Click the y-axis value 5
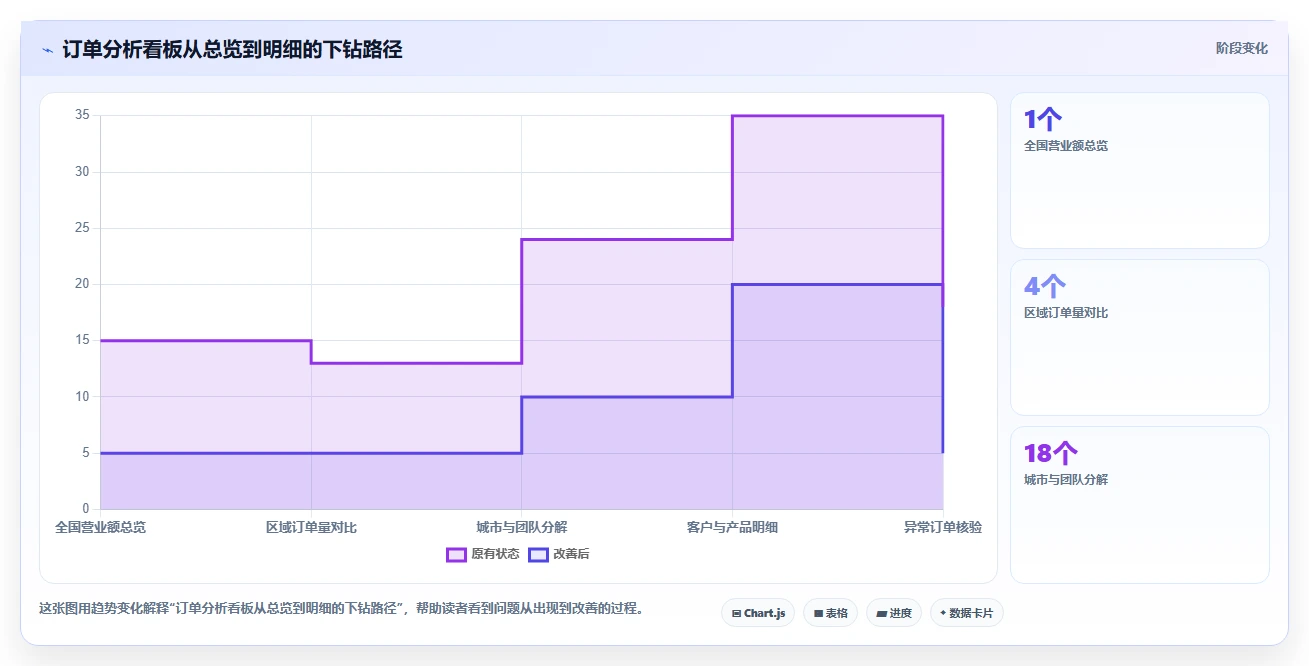 pos(86,453)
